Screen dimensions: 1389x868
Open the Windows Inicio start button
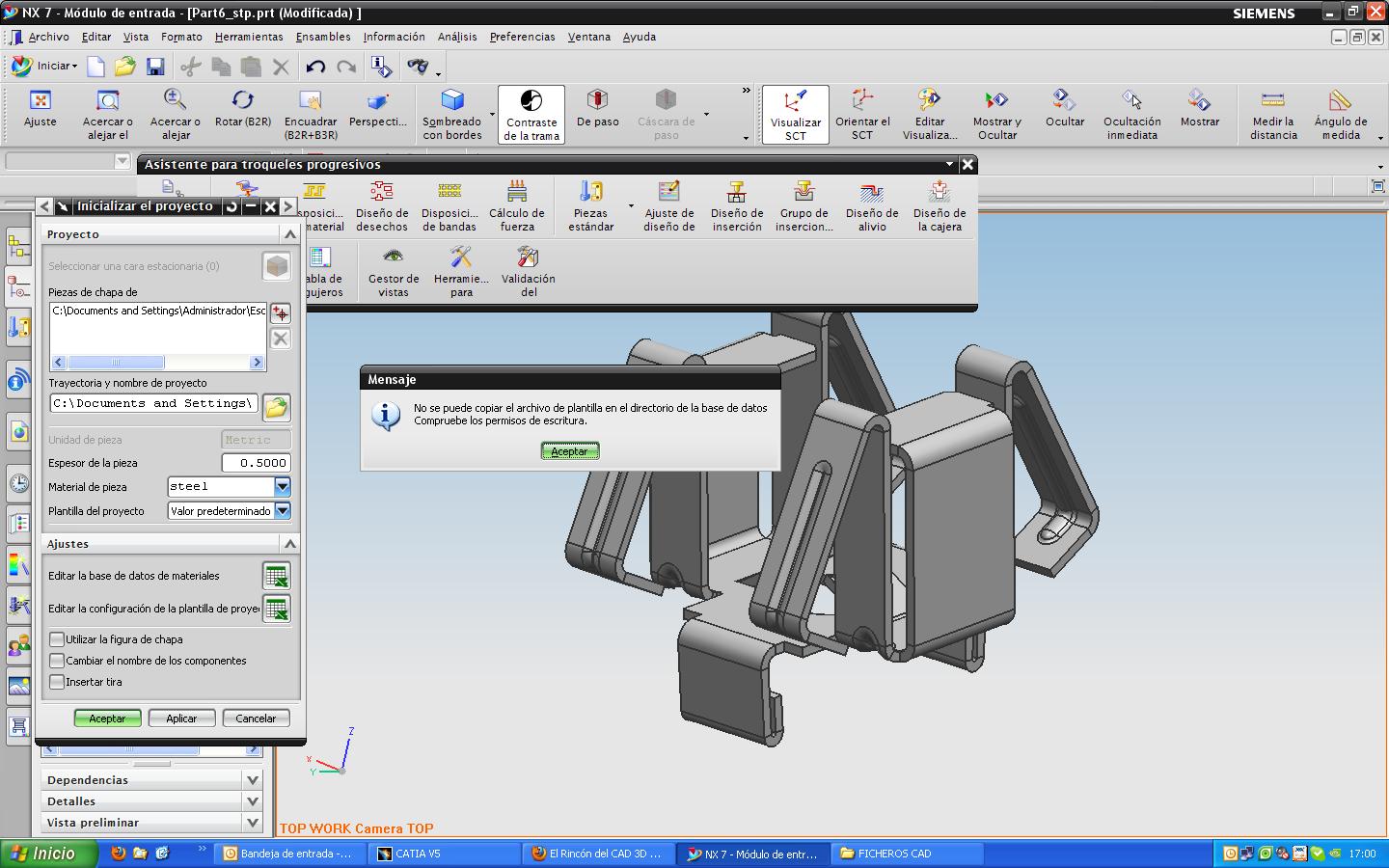(x=49, y=854)
